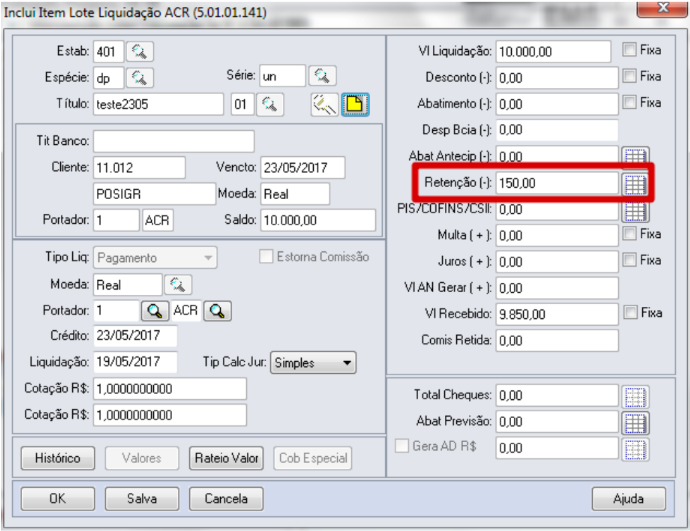Click the Histórico button
The image size is (690, 531).
(58, 458)
